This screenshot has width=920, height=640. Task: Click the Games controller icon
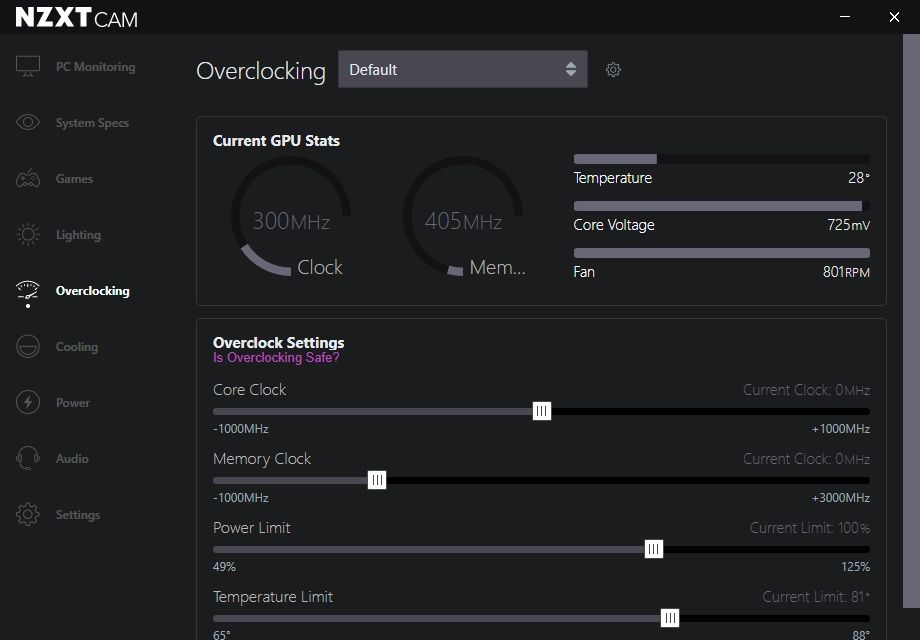click(28, 178)
